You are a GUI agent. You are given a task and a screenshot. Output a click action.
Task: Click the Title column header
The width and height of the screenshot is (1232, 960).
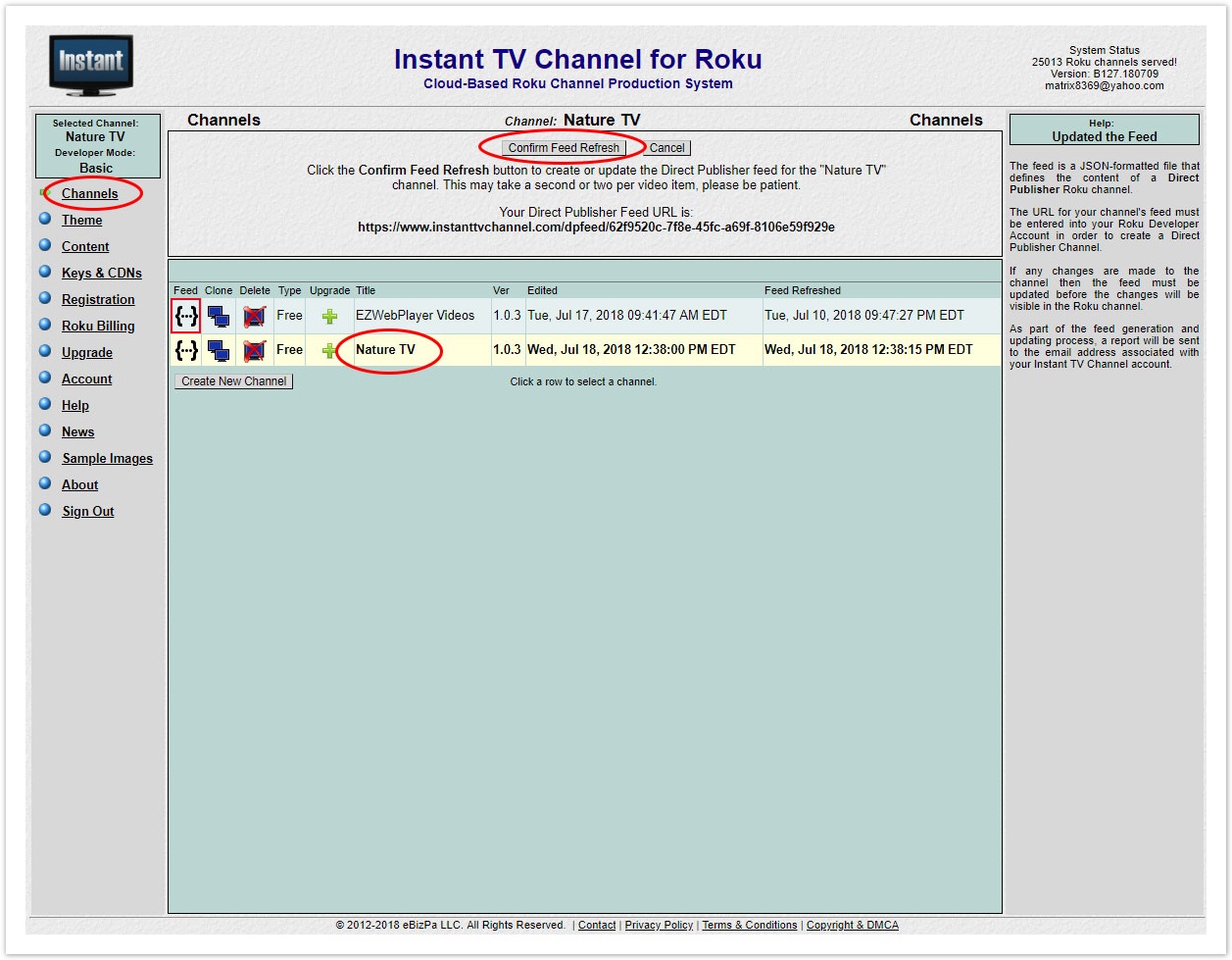[366, 290]
